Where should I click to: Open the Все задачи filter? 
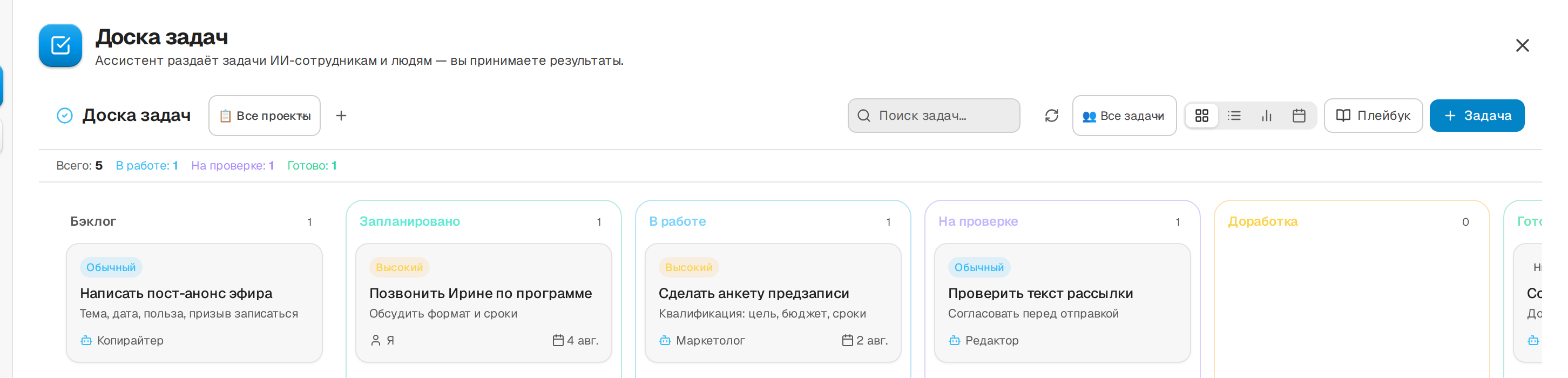point(1124,116)
